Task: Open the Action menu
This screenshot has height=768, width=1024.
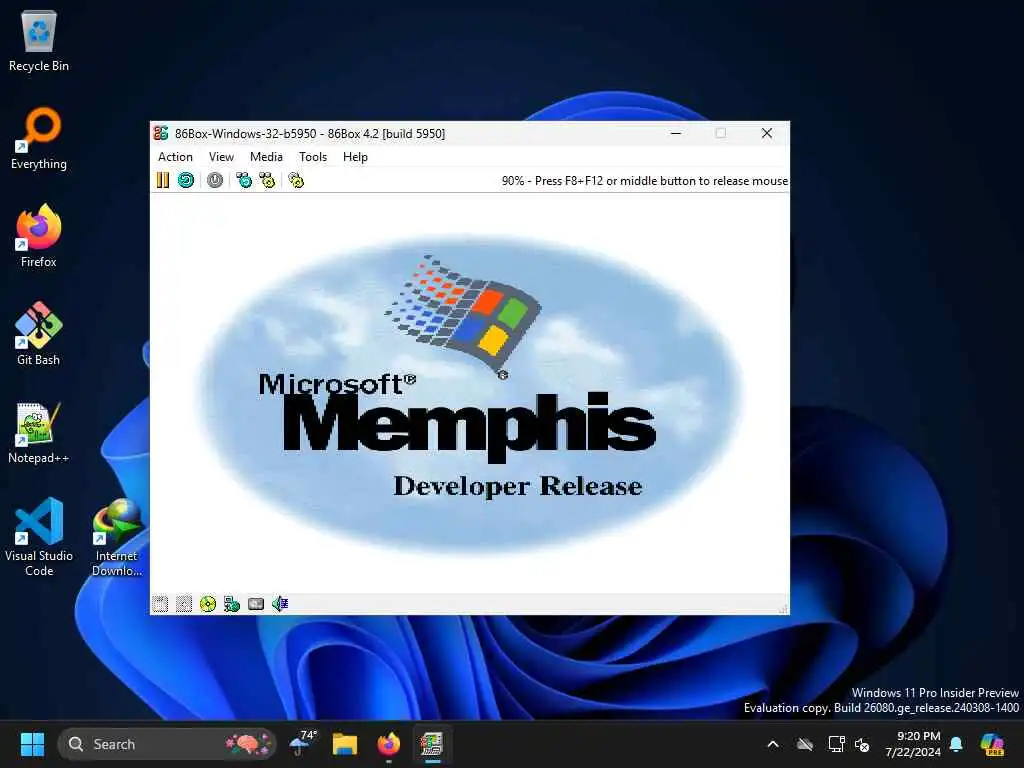Action: pyautogui.click(x=175, y=157)
